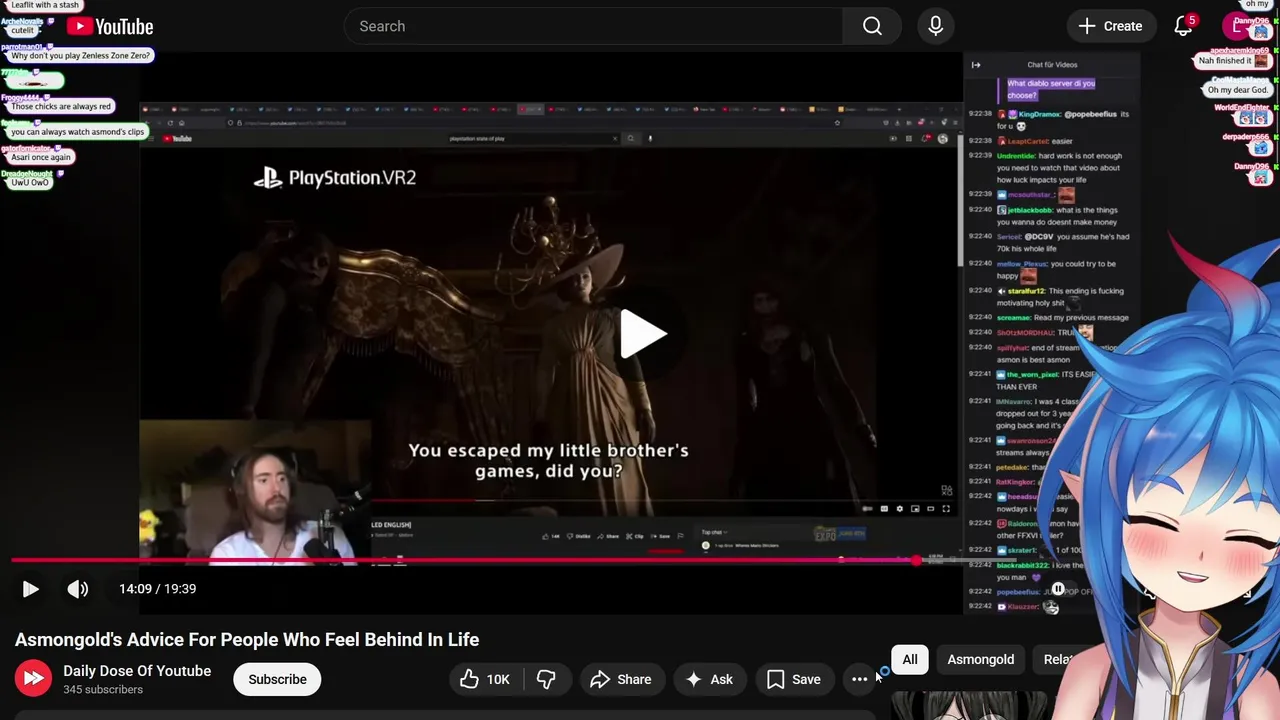This screenshot has width=1280, height=720.
Task: Open the notifications bell
Action: click(1183, 26)
